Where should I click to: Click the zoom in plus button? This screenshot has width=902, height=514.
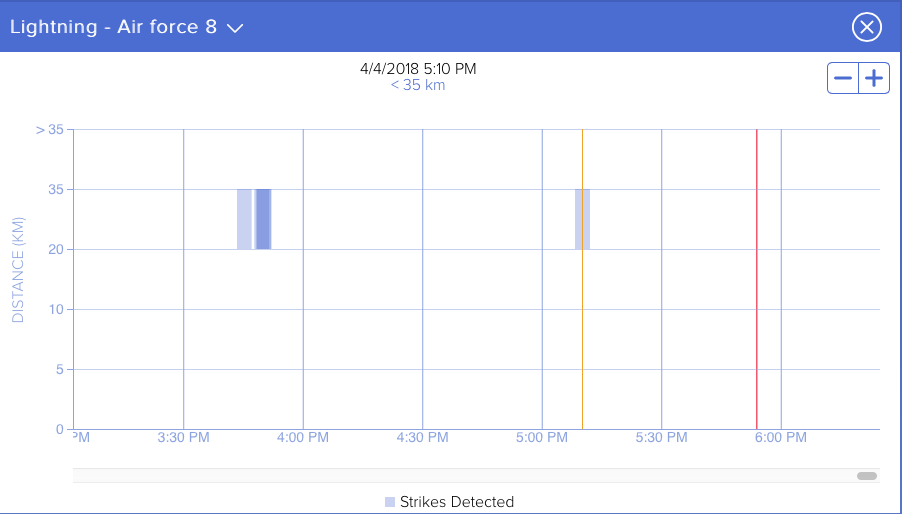pyautogui.click(x=875, y=79)
